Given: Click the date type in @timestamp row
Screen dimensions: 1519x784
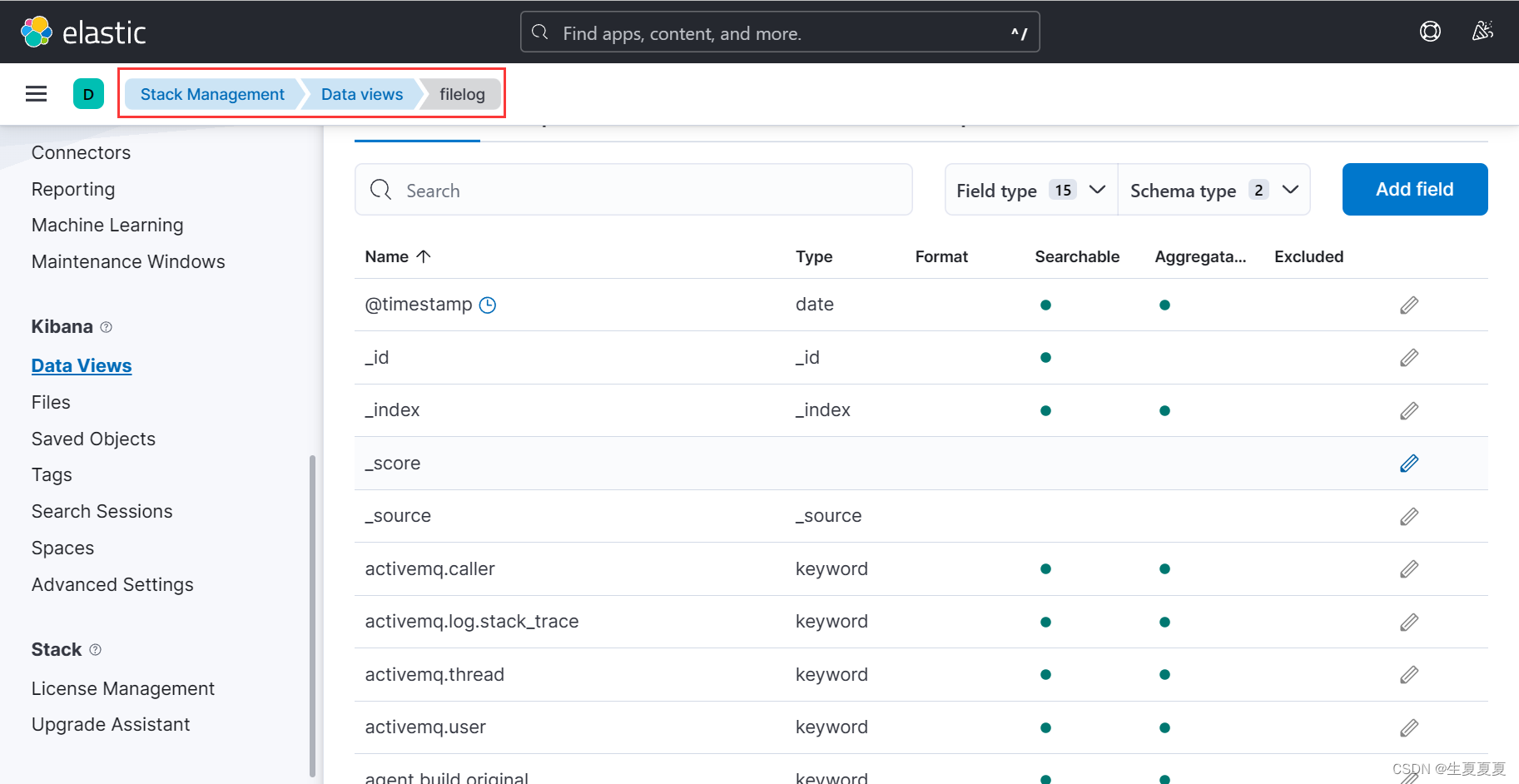Looking at the screenshot, I should 815,305.
